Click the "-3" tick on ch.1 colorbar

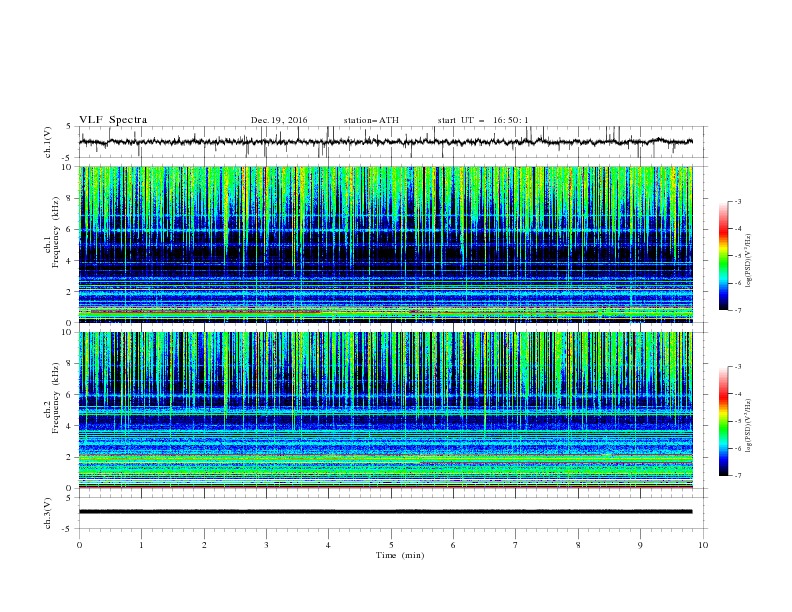pyautogui.click(x=738, y=201)
